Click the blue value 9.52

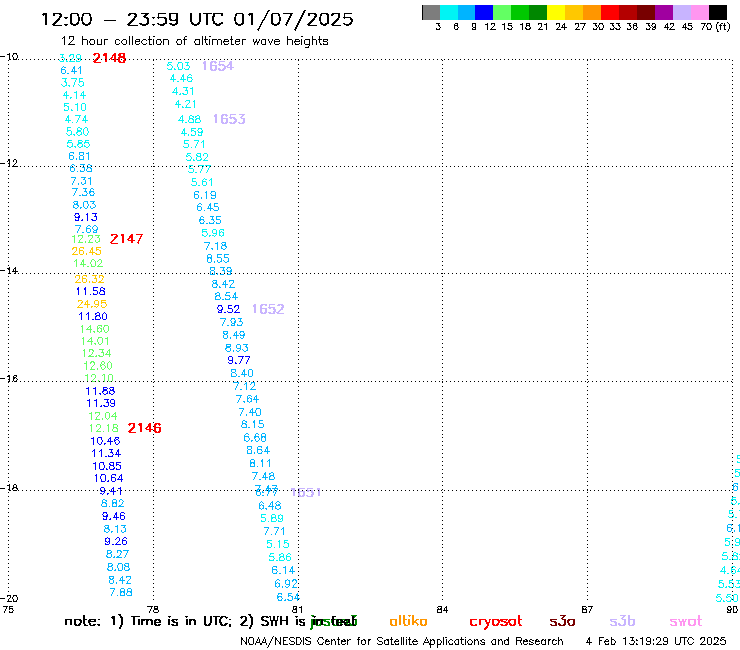coord(228,309)
